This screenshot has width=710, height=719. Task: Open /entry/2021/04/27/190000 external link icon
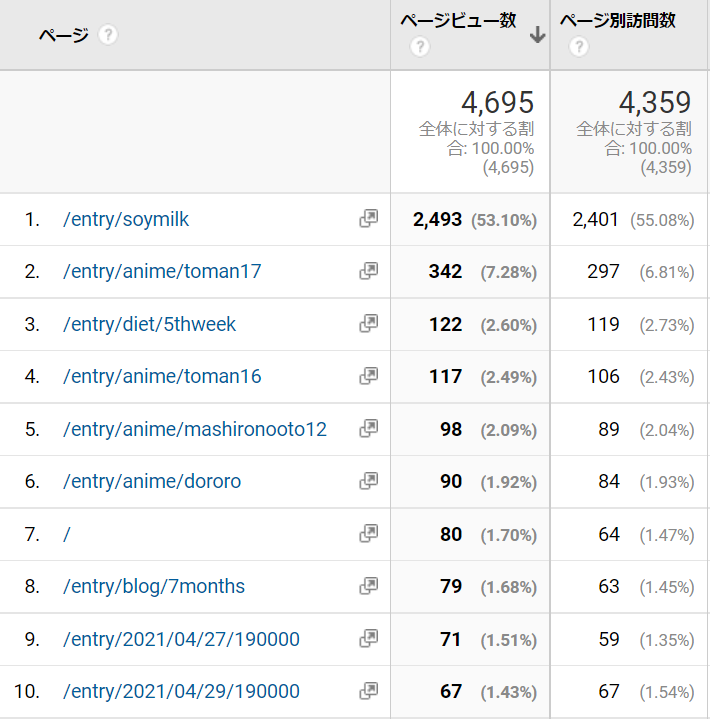[x=369, y=638]
